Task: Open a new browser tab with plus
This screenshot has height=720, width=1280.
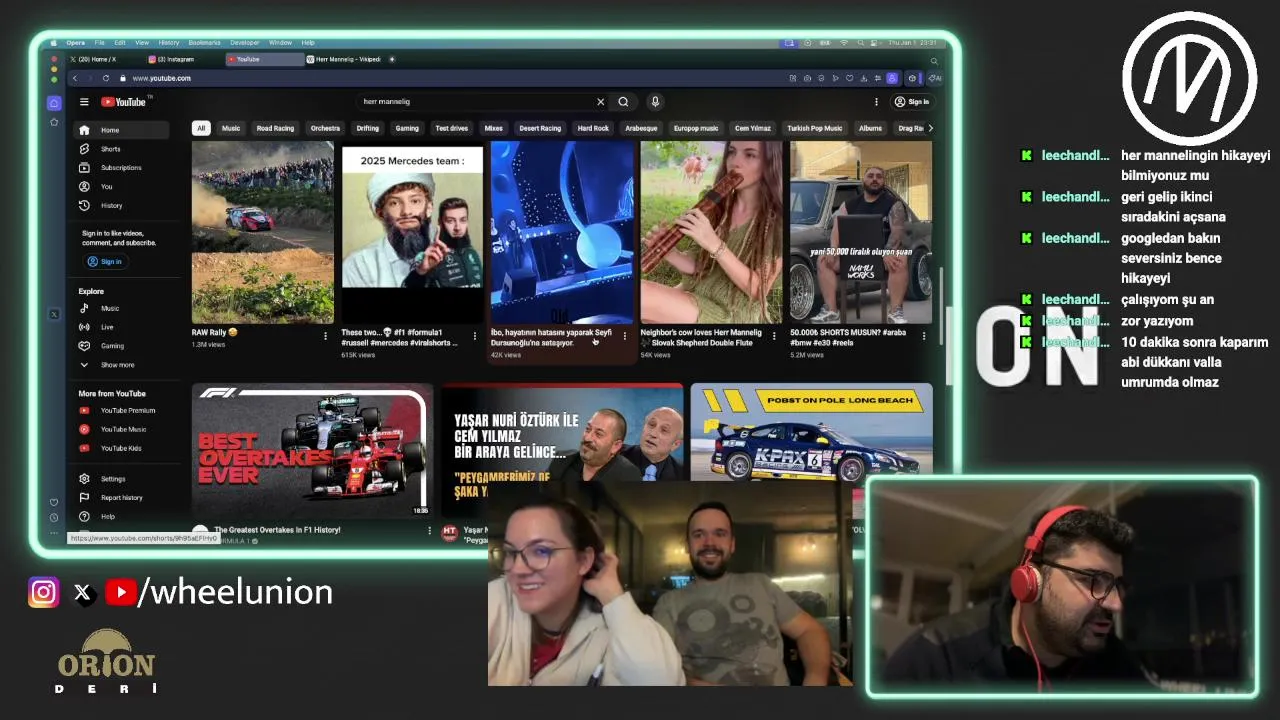Action: 392,59
